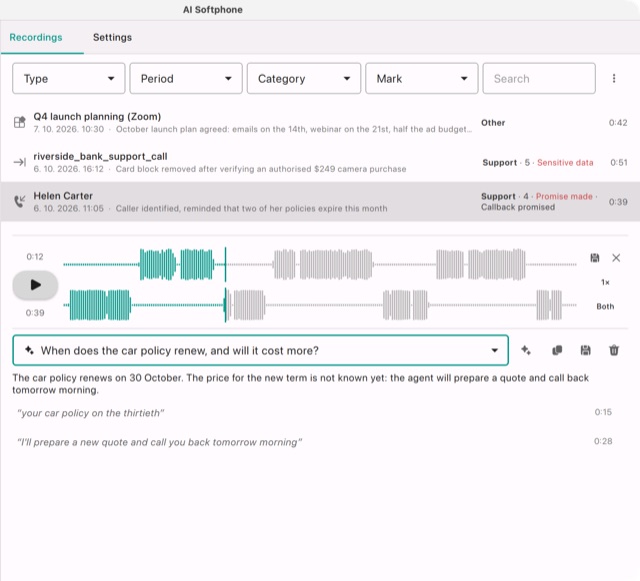Click the 0:28 quote timestamp
The image size is (640, 581).
(603, 441)
